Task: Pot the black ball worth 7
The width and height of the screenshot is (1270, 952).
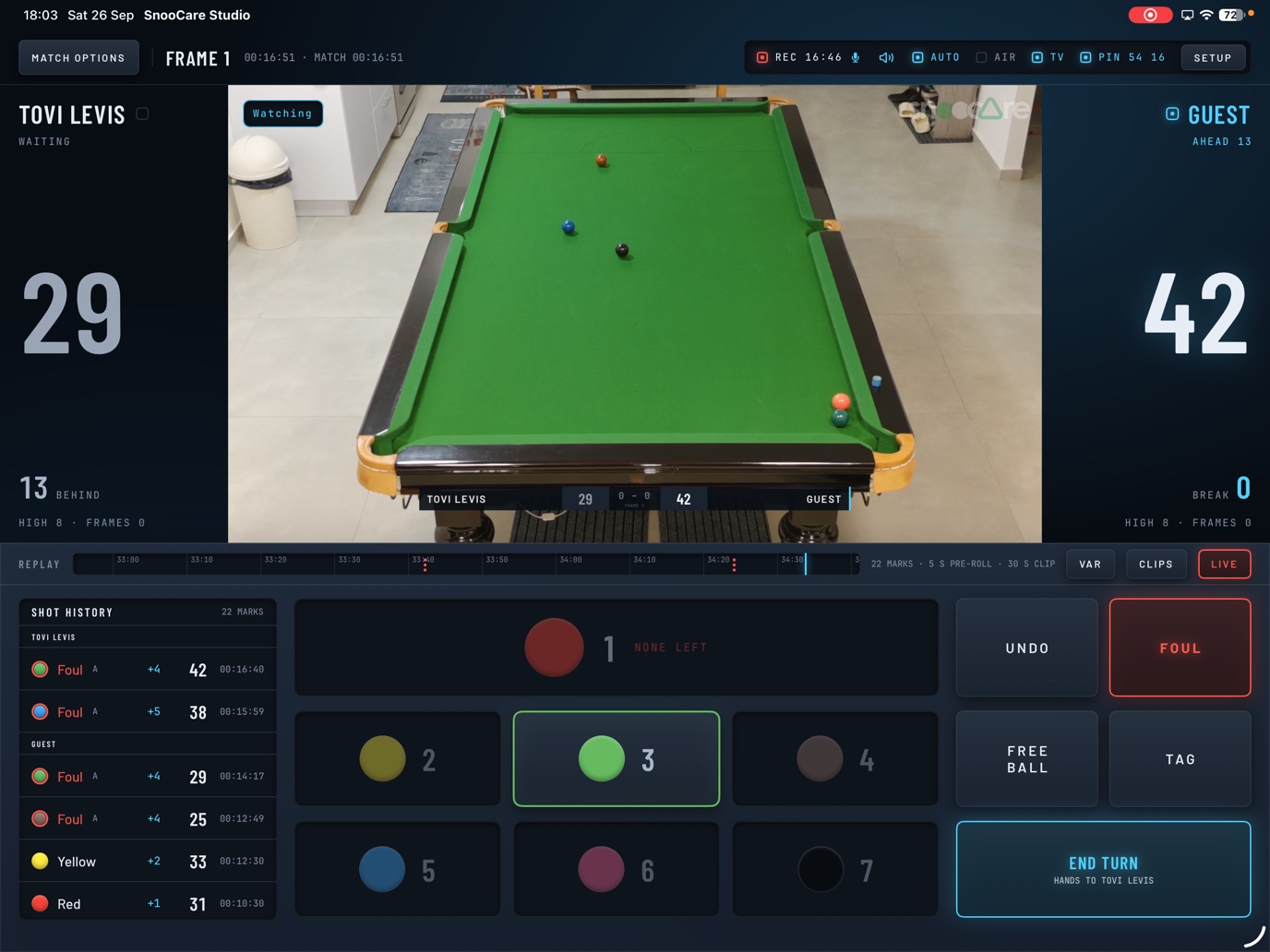Action: [x=835, y=870]
